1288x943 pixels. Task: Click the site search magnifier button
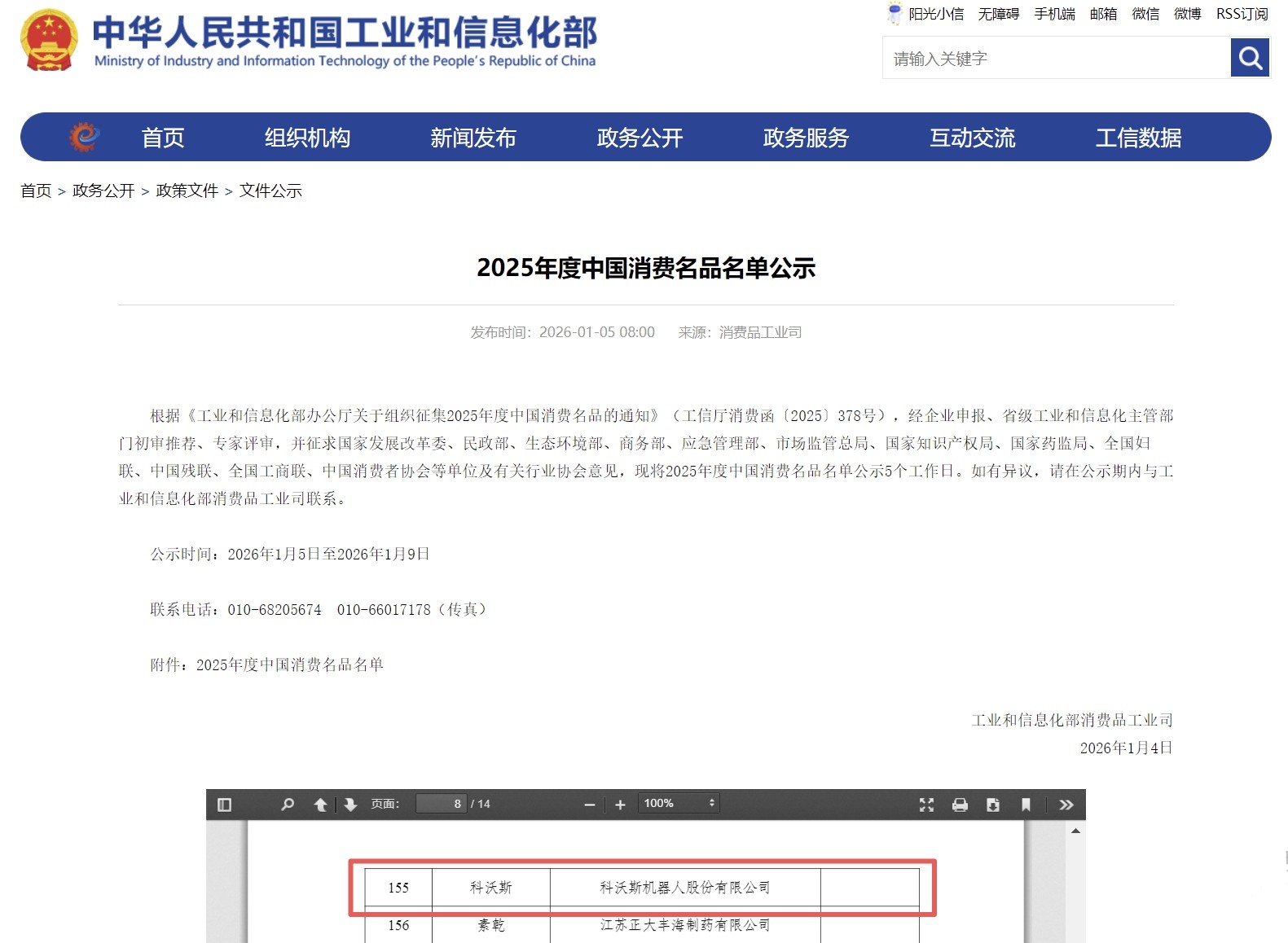click(1250, 58)
